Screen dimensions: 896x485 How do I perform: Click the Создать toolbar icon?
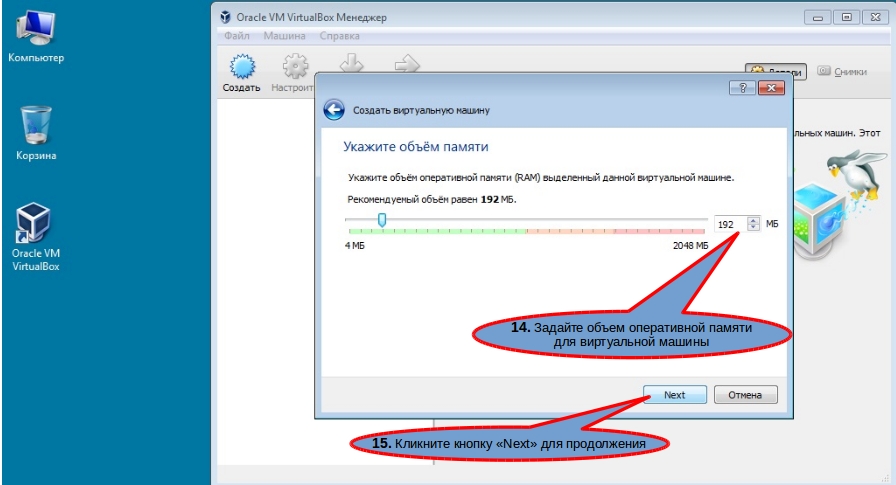click(242, 67)
